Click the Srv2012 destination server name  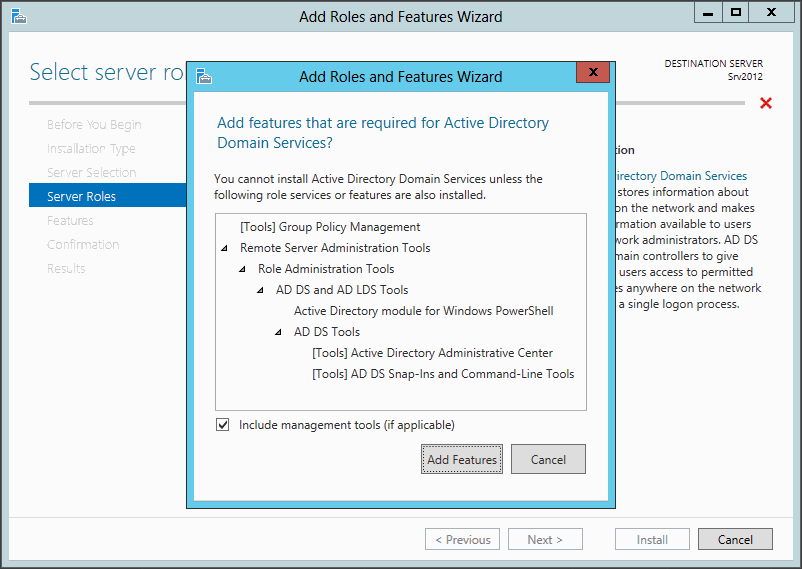745,77
